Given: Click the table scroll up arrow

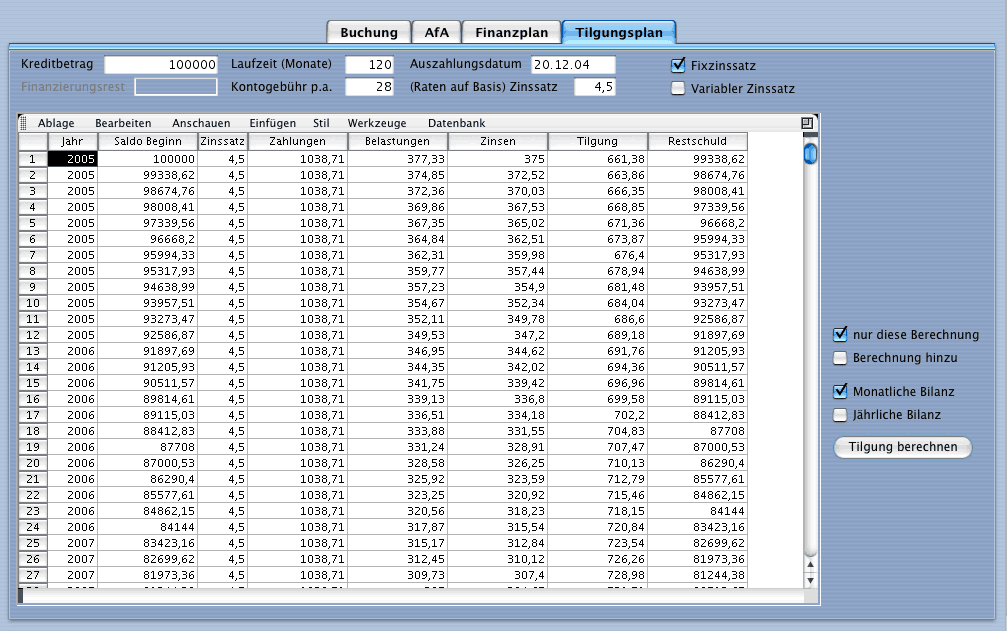Looking at the screenshot, I should (810, 565).
